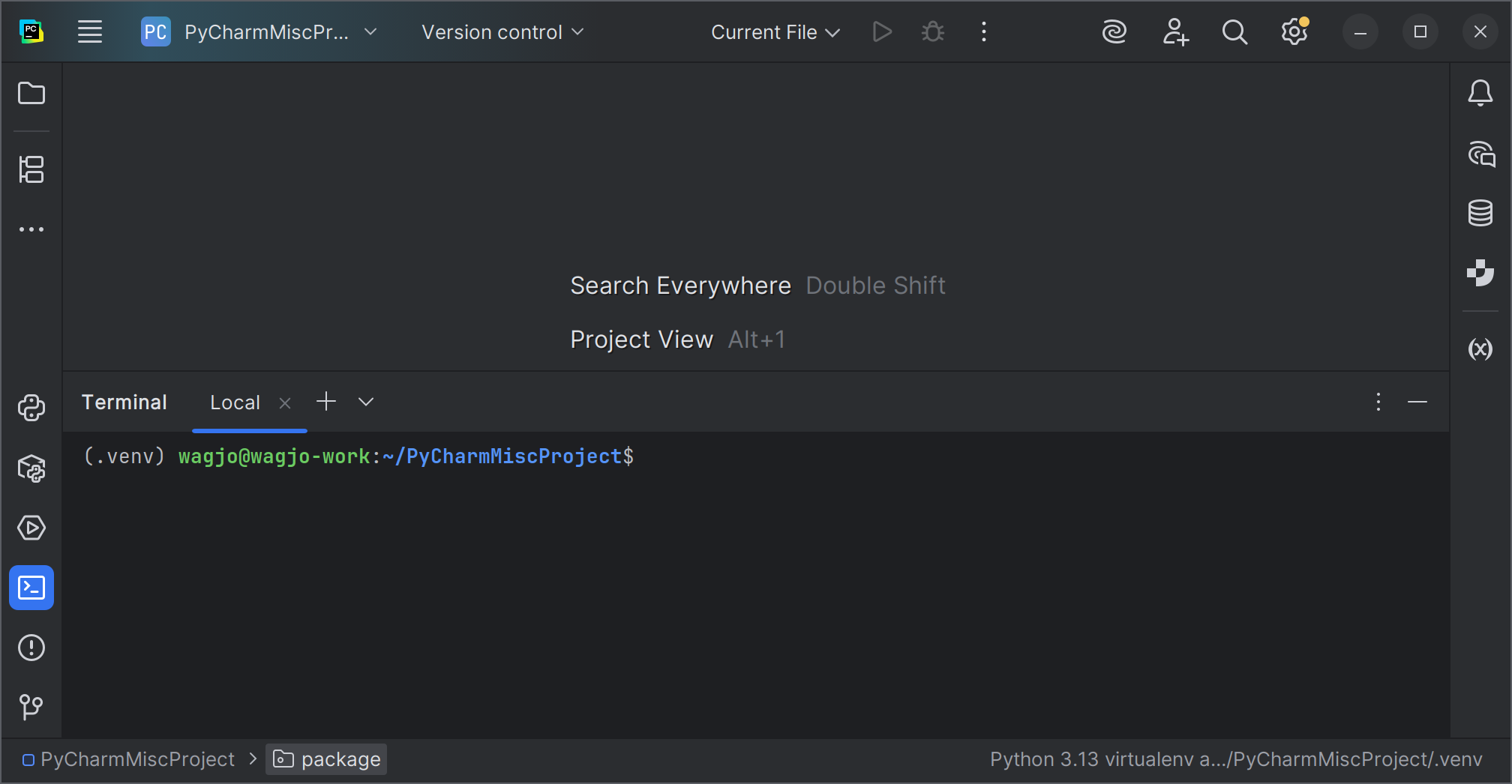The image size is (1512, 784).
Task: Close the Local terminal tab
Action: pyautogui.click(x=285, y=403)
